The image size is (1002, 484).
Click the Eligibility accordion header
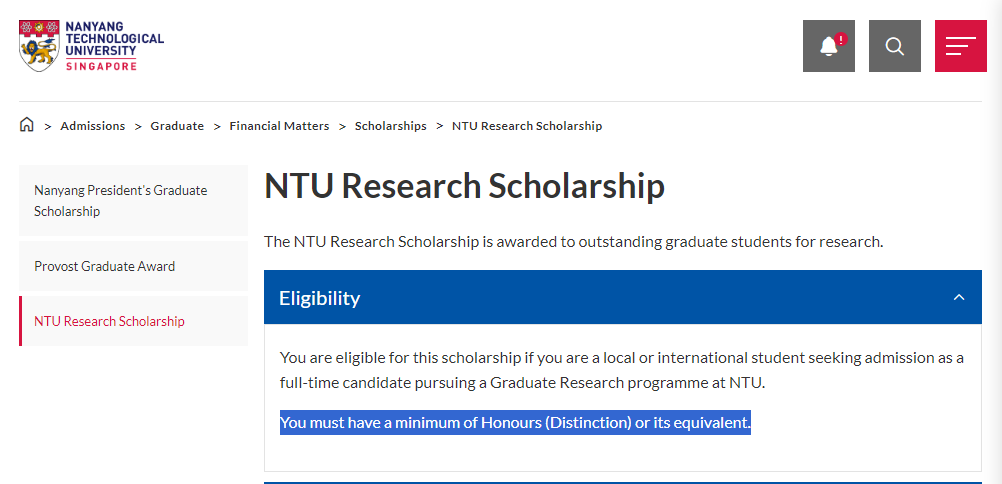[622, 297]
